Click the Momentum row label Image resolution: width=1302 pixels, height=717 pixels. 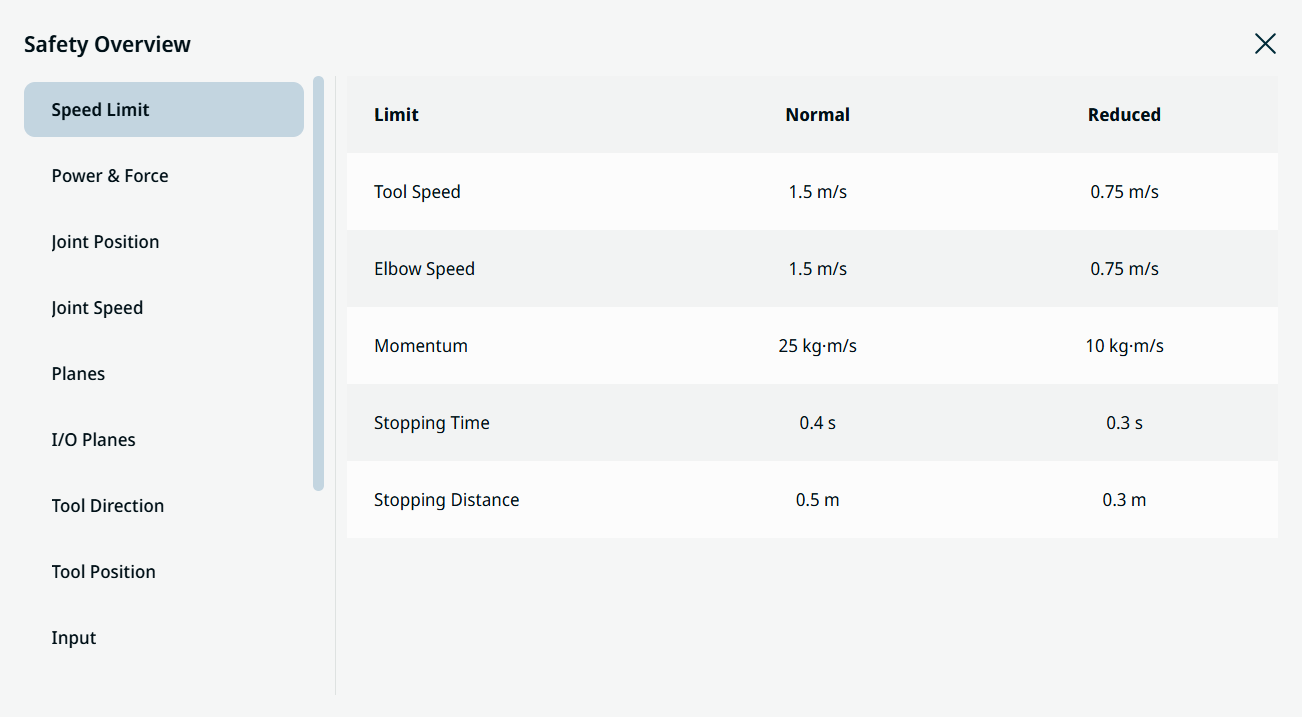[x=421, y=346]
